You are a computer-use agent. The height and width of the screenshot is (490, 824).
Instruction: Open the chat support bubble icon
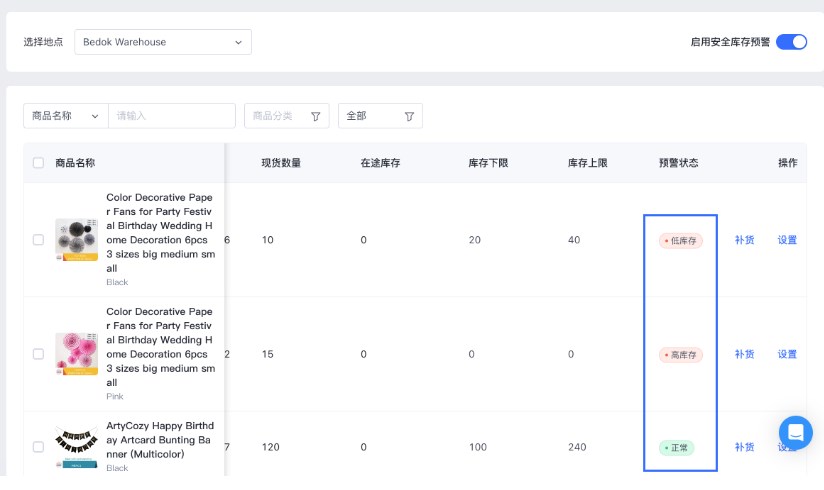(x=795, y=433)
